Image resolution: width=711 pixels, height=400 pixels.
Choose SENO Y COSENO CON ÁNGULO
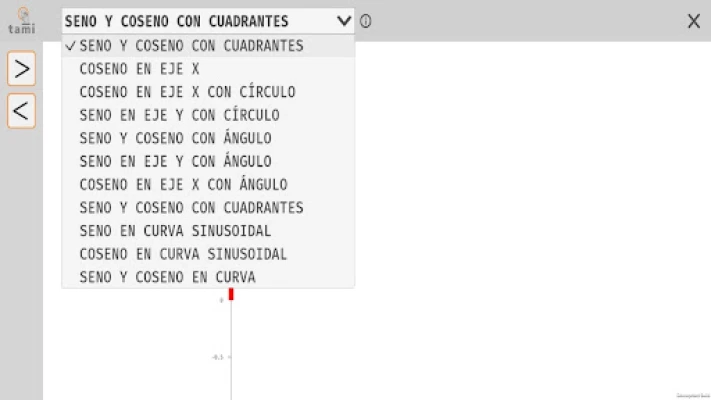click(175, 138)
